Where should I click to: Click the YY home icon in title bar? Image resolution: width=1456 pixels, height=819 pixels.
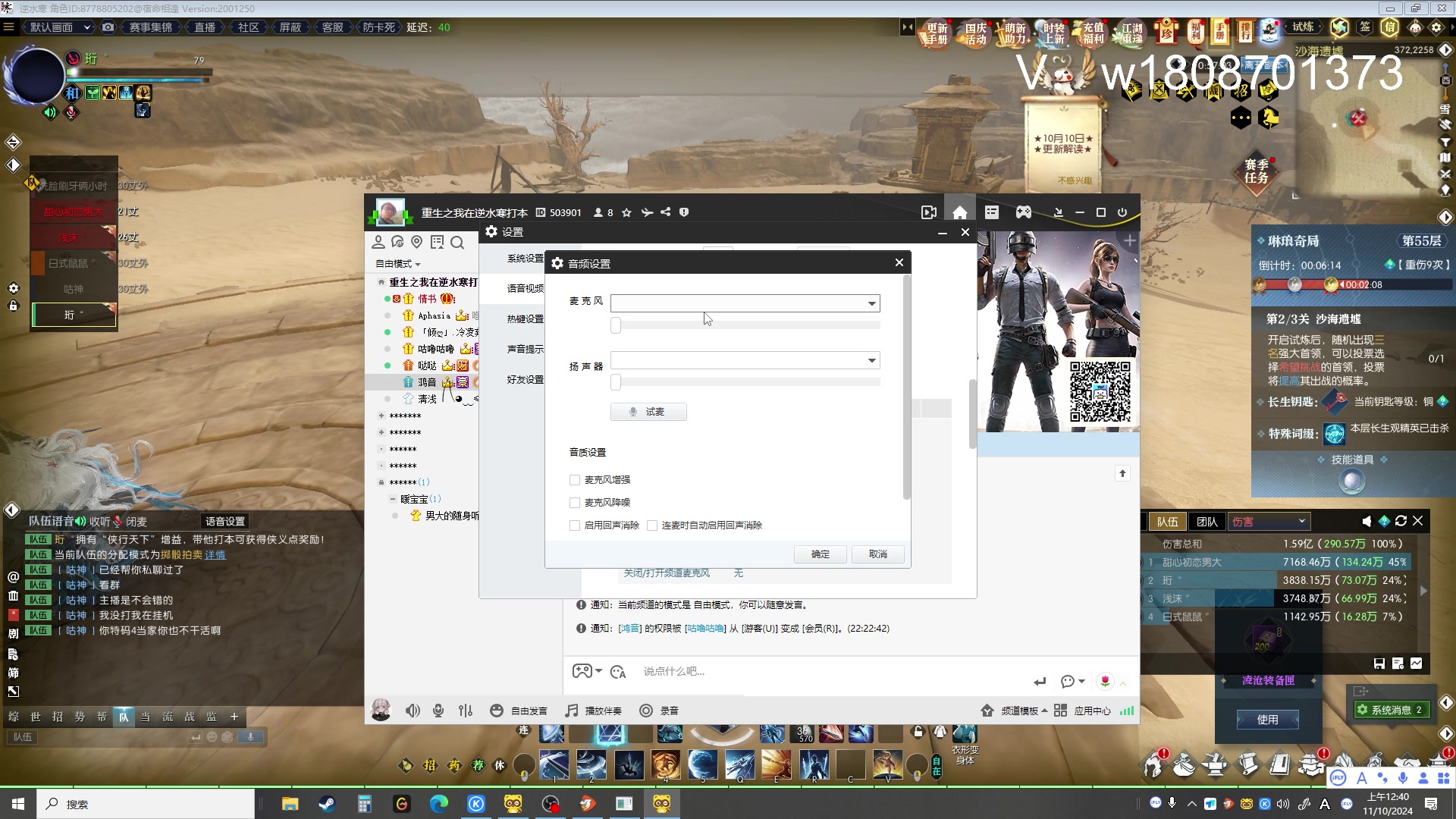[x=960, y=212]
